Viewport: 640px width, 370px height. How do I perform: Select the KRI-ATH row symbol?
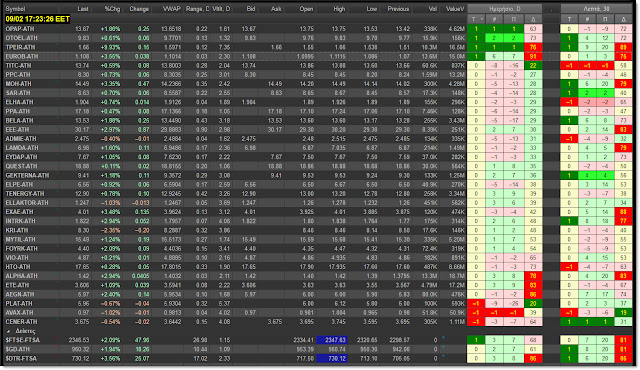pos(17,230)
